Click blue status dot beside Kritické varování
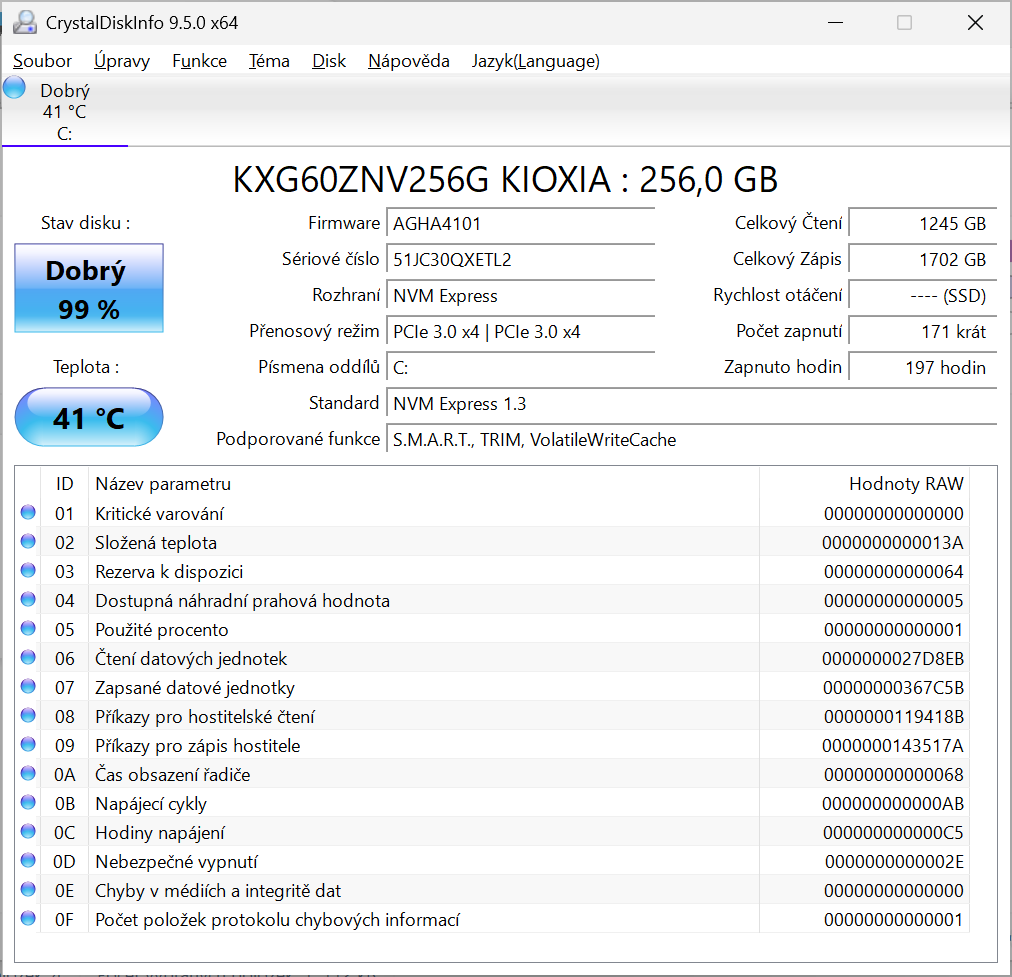This screenshot has height=977, width=1012. [x=29, y=513]
